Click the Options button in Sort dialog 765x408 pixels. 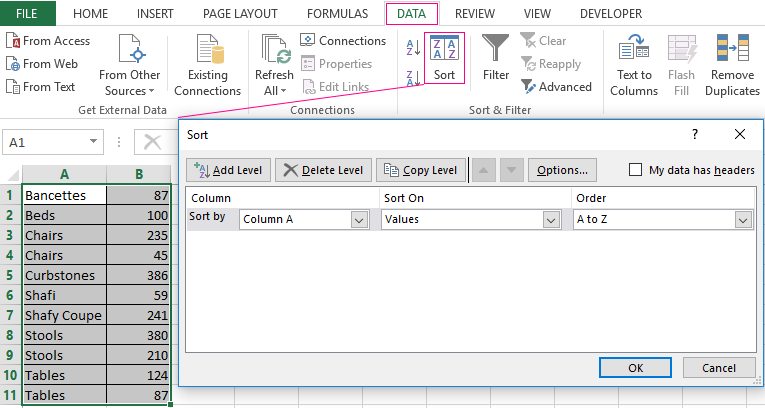click(562, 170)
